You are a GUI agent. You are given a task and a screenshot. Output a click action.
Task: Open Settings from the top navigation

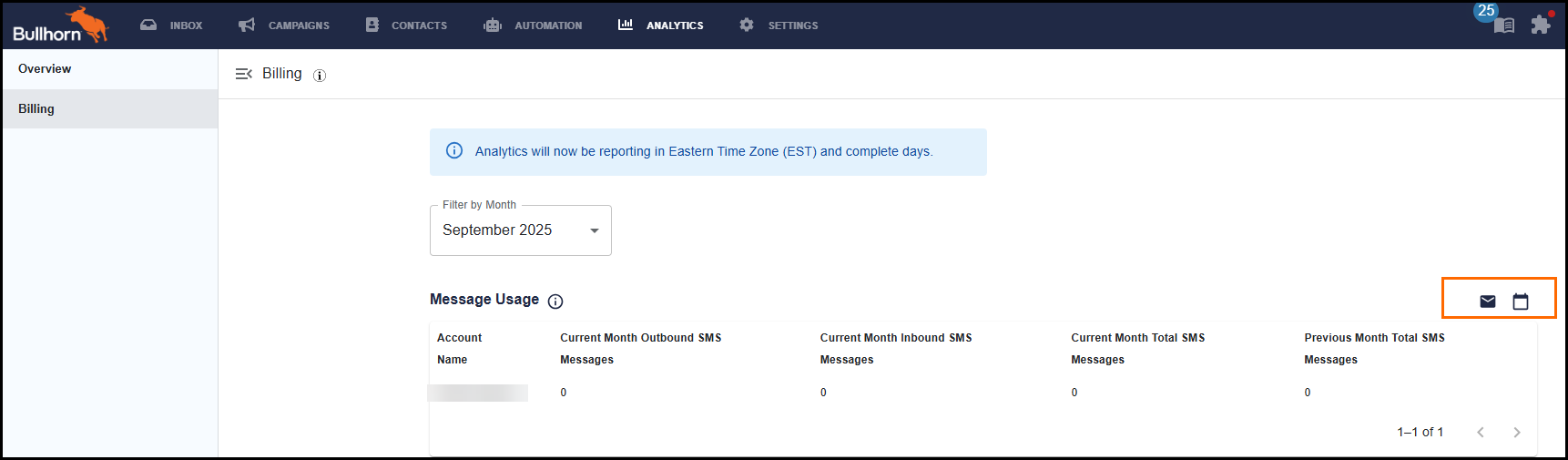[x=779, y=26]
